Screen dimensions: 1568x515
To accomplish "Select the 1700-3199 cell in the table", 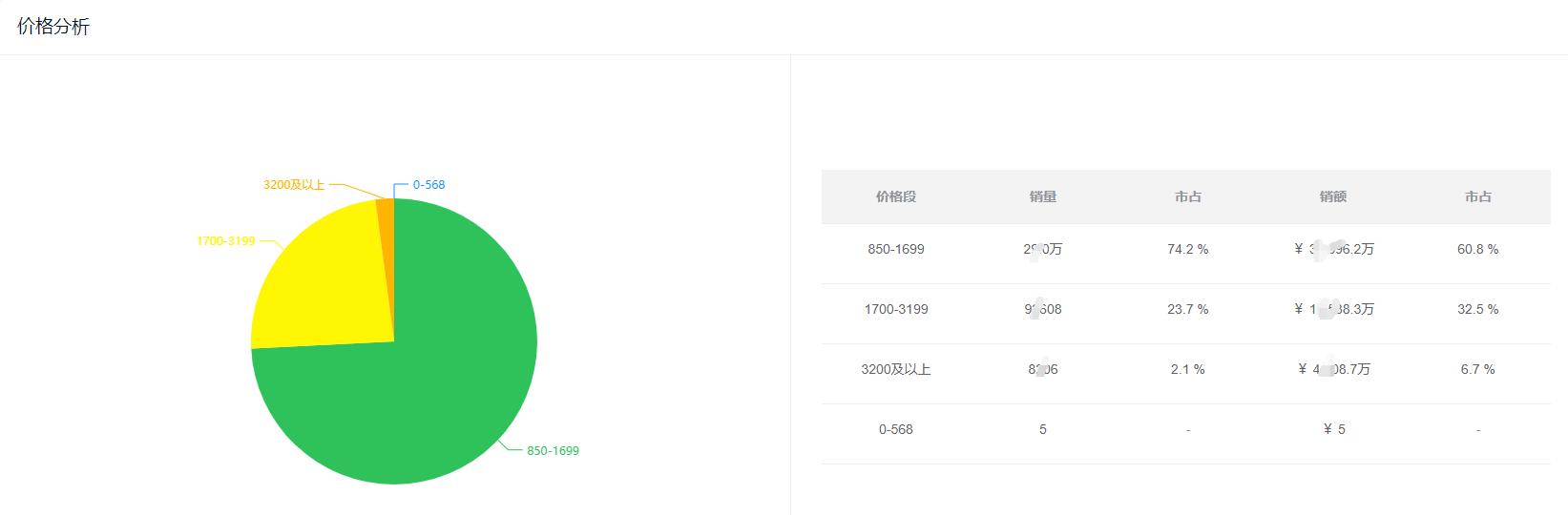I will tap(895, 310).
